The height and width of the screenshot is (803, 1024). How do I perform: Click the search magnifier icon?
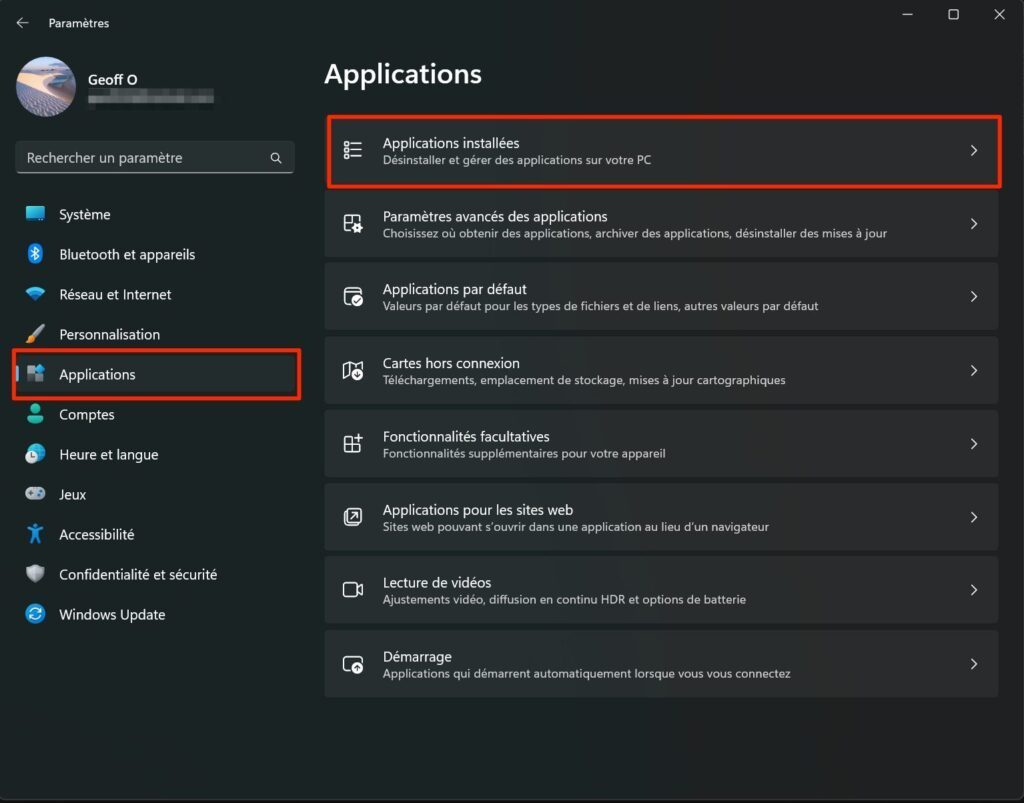(x=276, y=158)
